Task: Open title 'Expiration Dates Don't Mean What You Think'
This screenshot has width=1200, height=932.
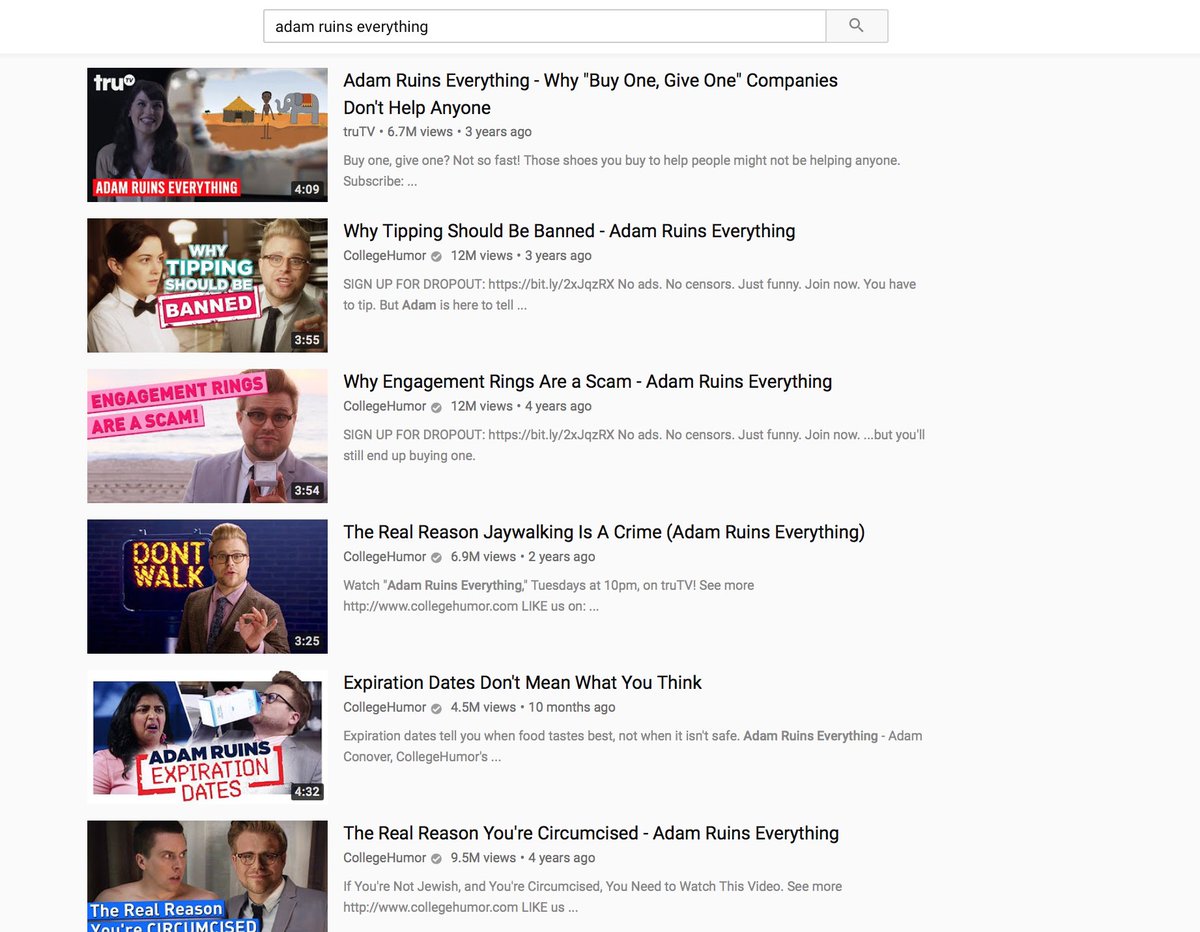Action: (x=522, y=683)
